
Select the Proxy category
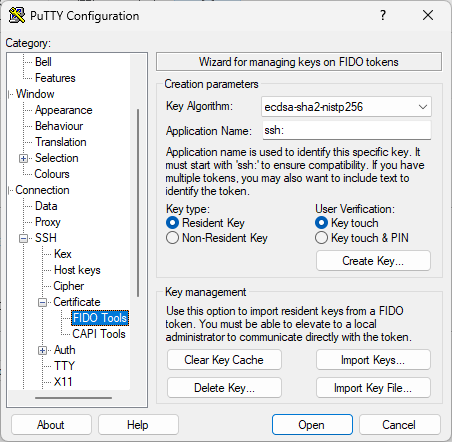pyautogui.click(x=48, y=222)
